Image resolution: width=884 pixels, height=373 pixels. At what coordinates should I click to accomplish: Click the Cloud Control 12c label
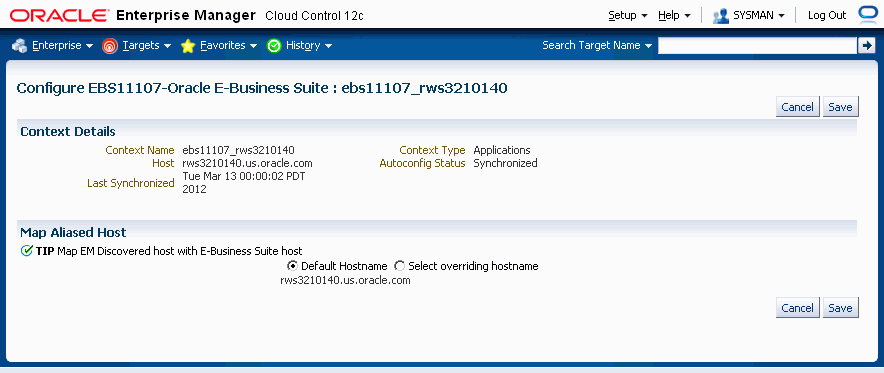314,16
